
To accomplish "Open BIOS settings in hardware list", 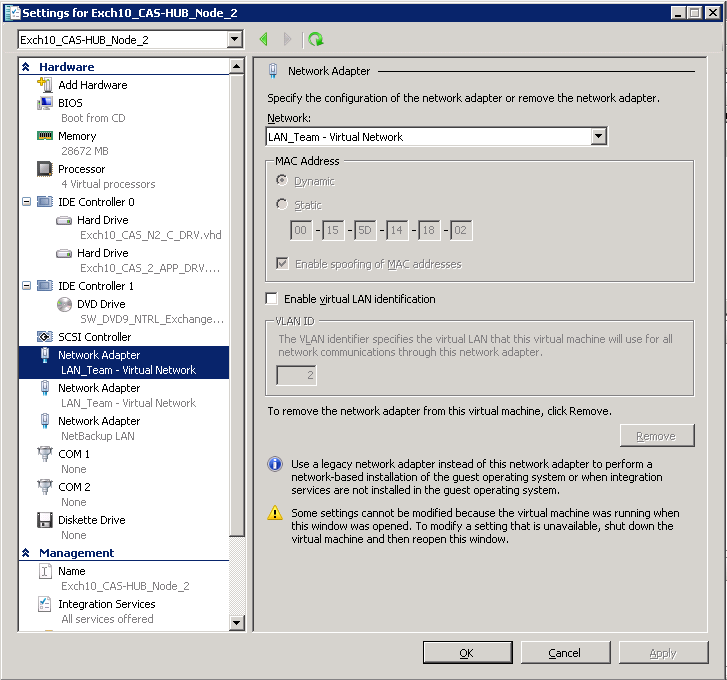I will tap(70, 103).
